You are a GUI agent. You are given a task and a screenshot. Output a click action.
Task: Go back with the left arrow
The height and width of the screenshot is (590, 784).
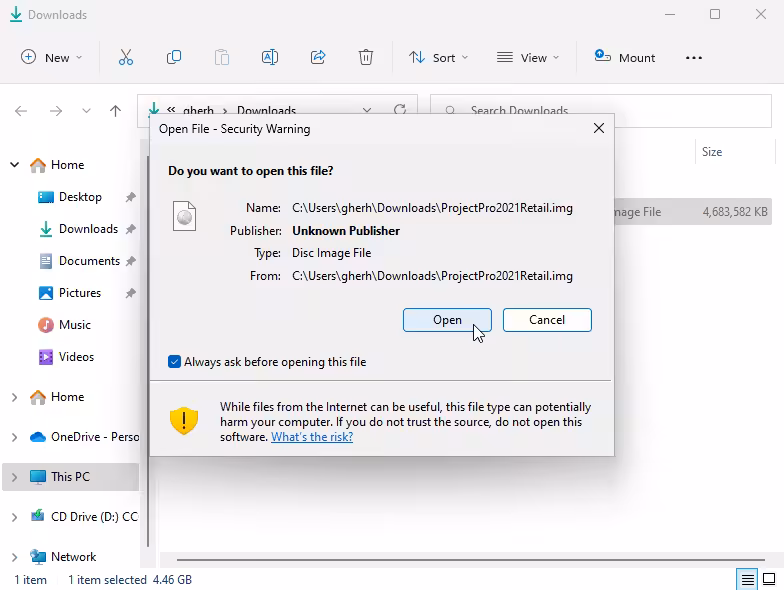click(x=20, y=110)
